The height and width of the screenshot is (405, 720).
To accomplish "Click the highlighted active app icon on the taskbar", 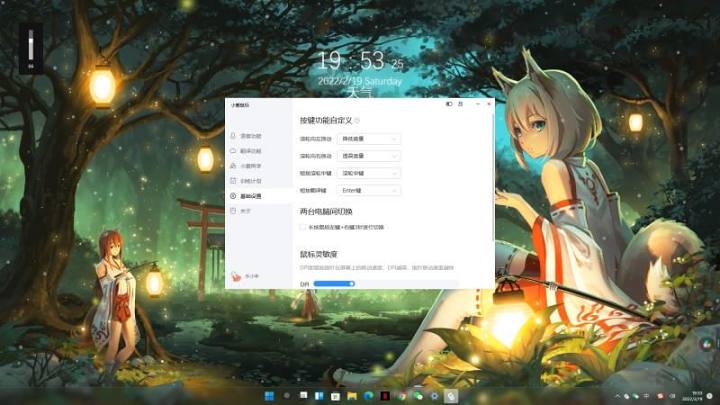I will click(x=451, y=396).
